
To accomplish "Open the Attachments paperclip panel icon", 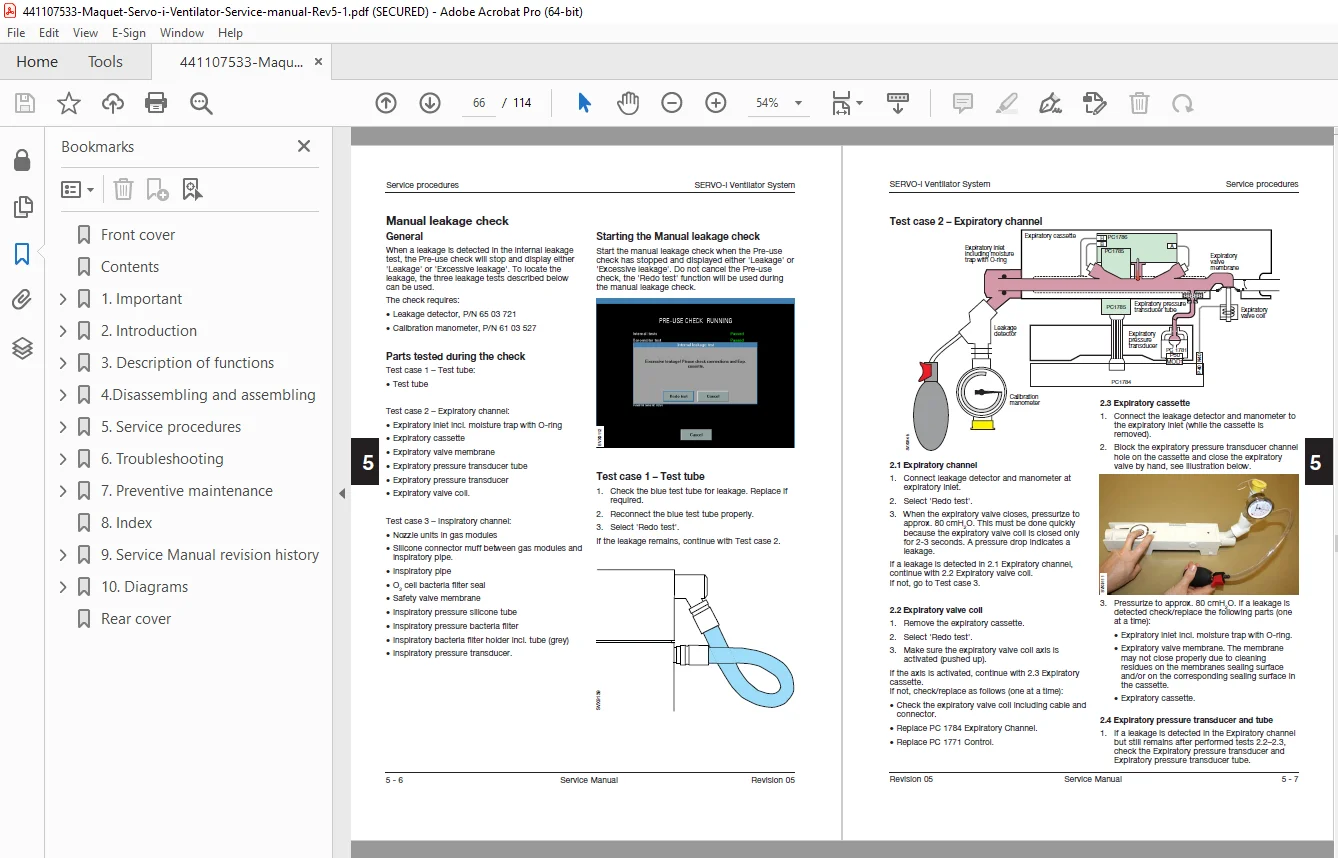I will pos(22,299).
